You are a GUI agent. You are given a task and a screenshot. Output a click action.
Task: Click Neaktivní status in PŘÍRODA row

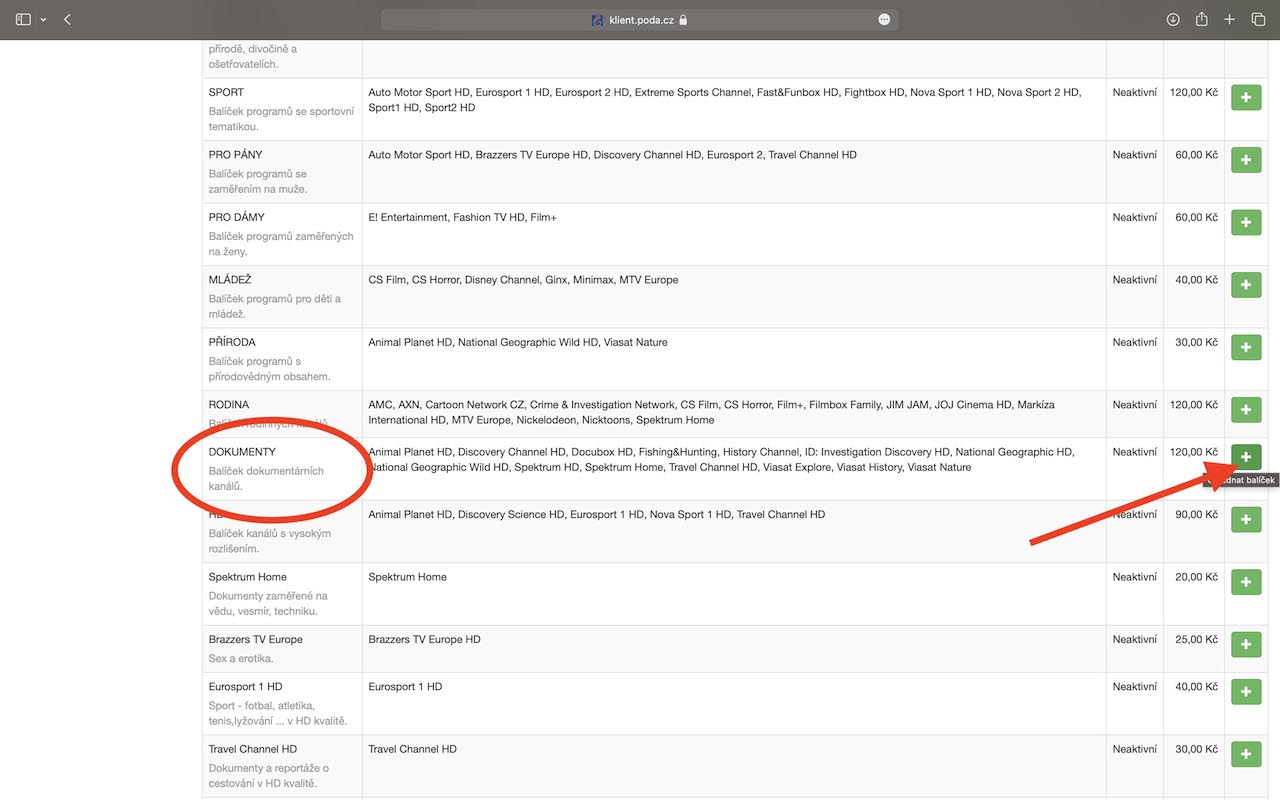point(1134,342)
